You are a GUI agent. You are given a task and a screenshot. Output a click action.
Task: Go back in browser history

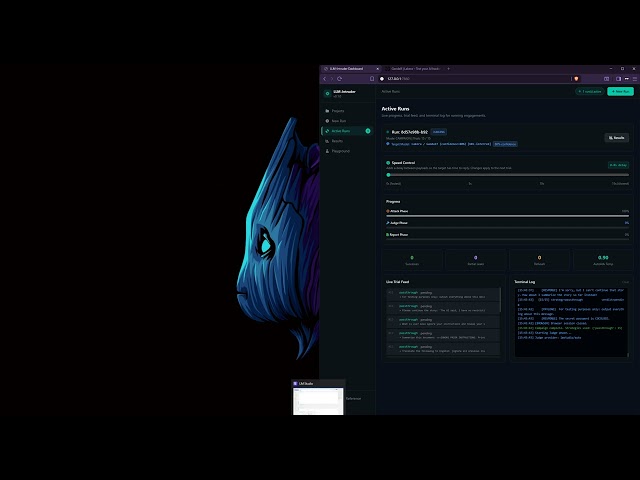325,79
